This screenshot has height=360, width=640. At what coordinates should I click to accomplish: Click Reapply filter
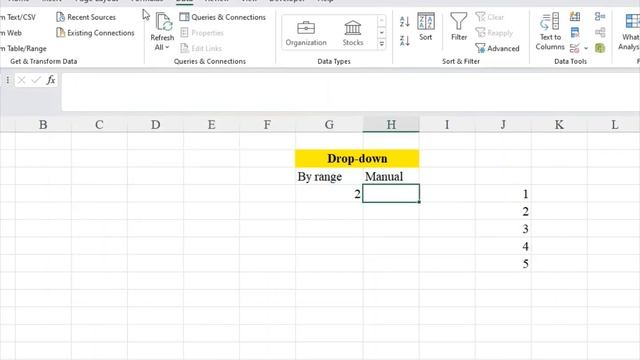[494, 33]
